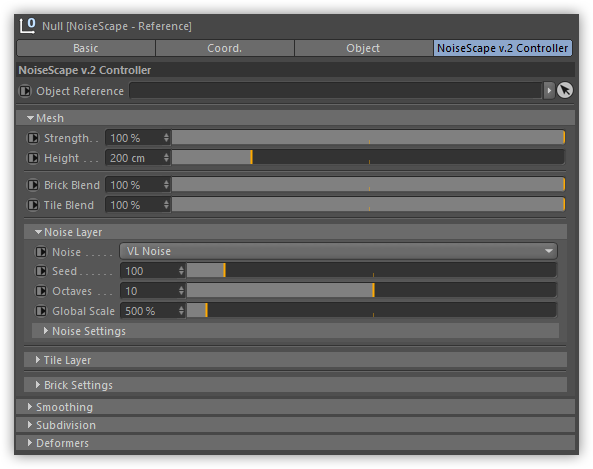
Task: Switch to the Object tab
Action: (363, 48)
